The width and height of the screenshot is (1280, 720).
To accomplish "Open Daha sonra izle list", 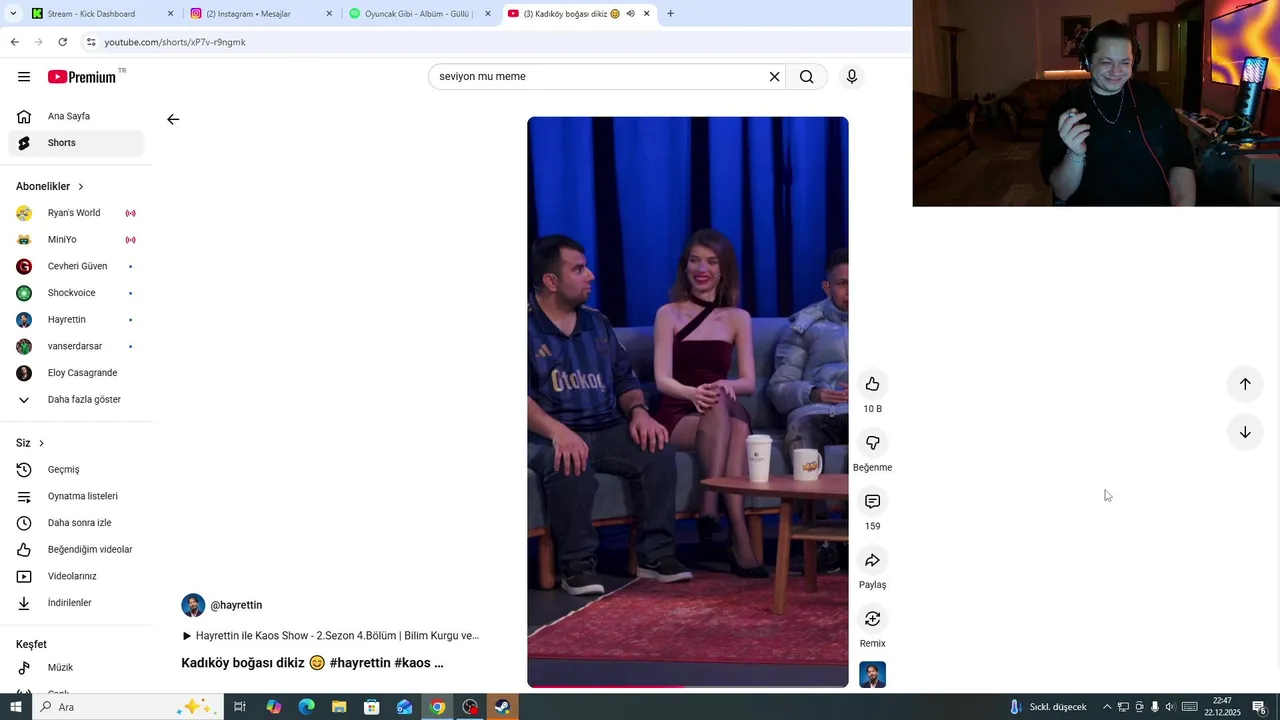I will pos(76,523).
